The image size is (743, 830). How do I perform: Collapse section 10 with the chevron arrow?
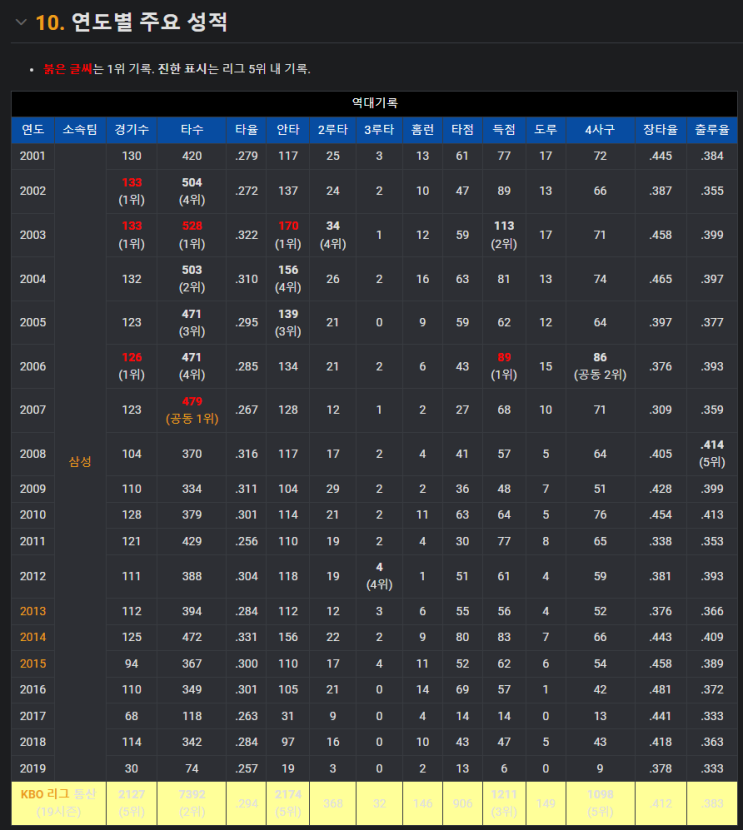21,22
